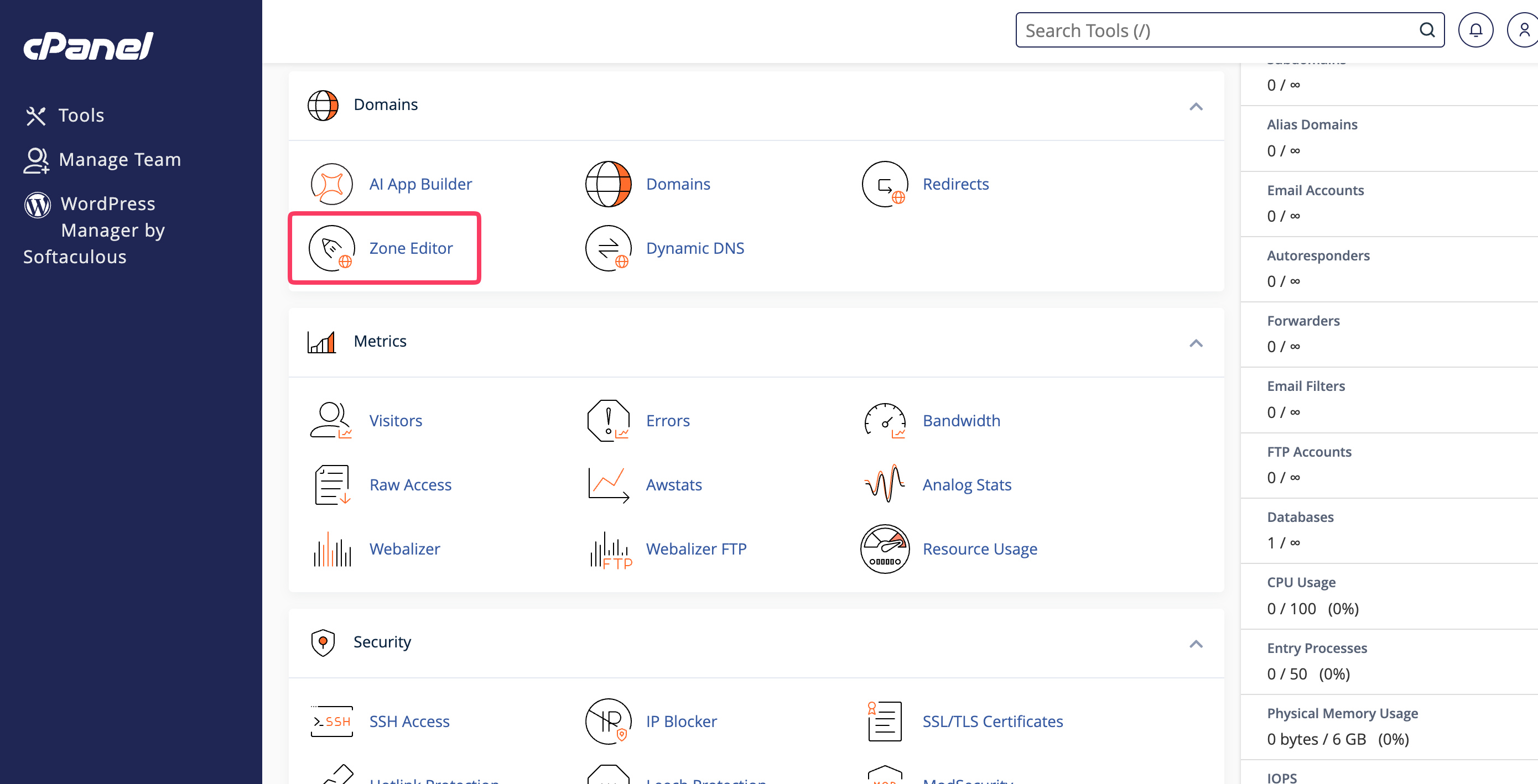Click the cPanel logo
Screen dimensions: 1538x784
pos(89,46)
